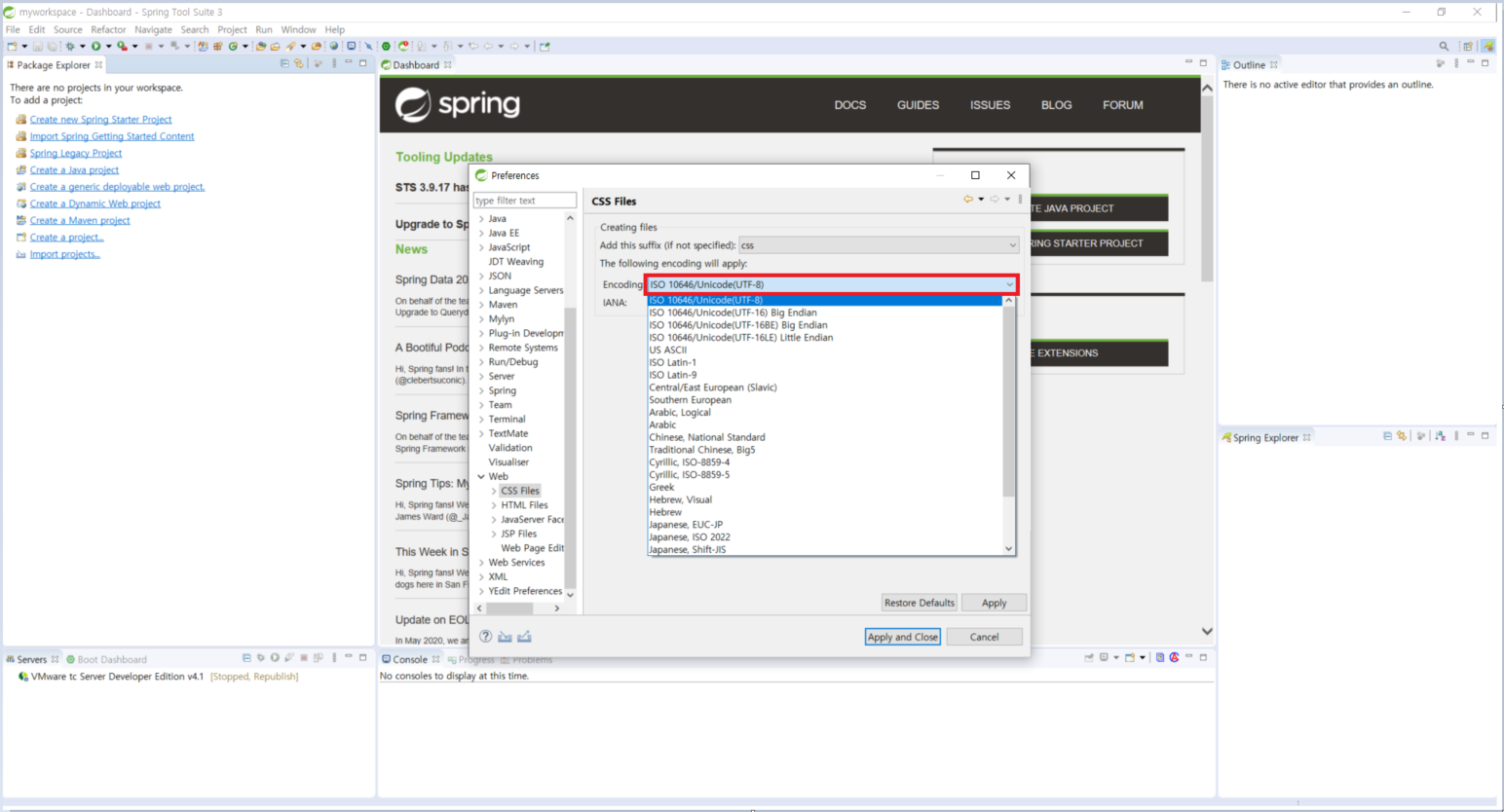This screenshot has width=1504, height=812.
Task: Open the Refactor menu
Action: 108,29
